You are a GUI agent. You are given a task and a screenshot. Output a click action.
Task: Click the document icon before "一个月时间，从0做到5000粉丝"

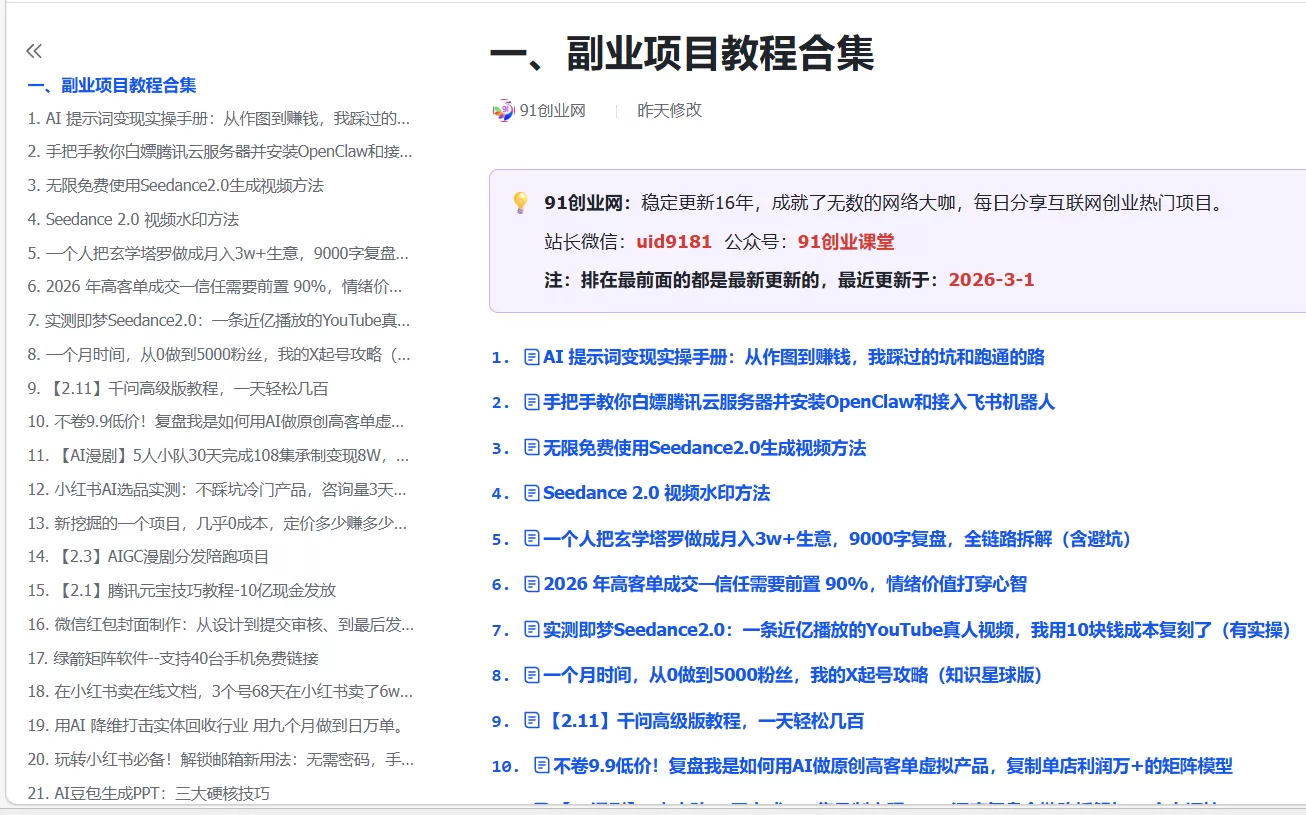click(532, 676)
